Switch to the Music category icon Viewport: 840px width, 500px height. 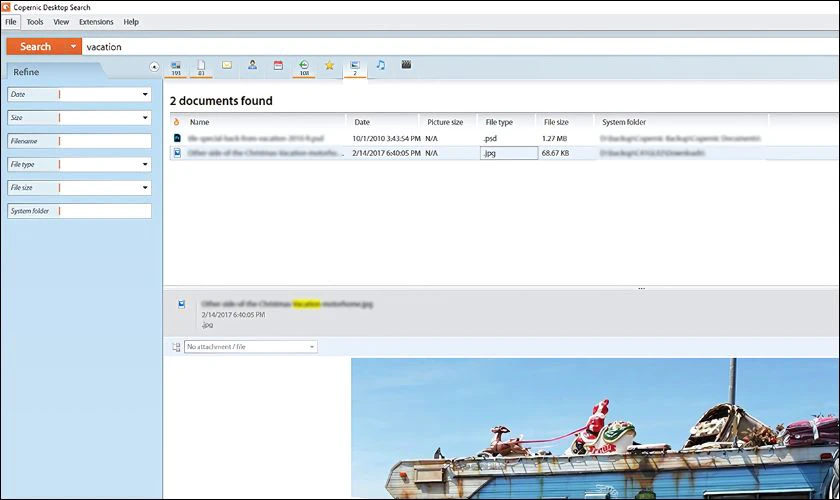[380, 65]
